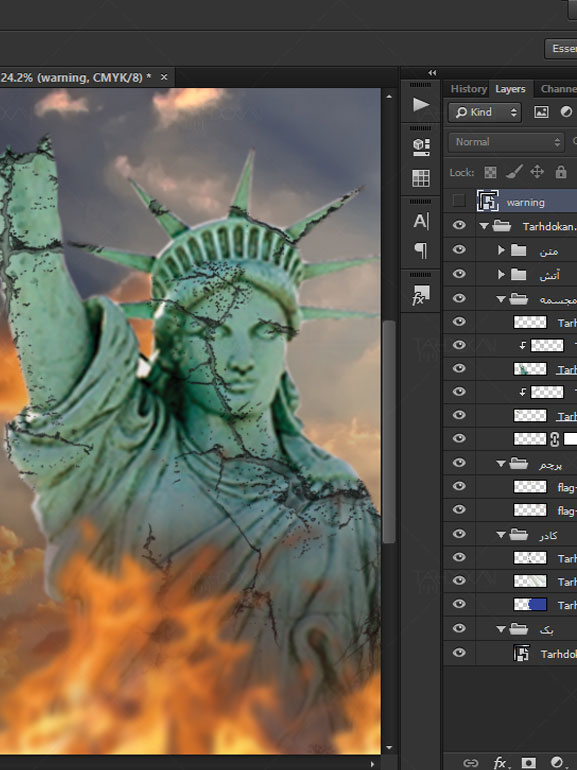This screenshot has height=770, width=577.
Task: Hide the آتش group
Action: tap(459, 273)
